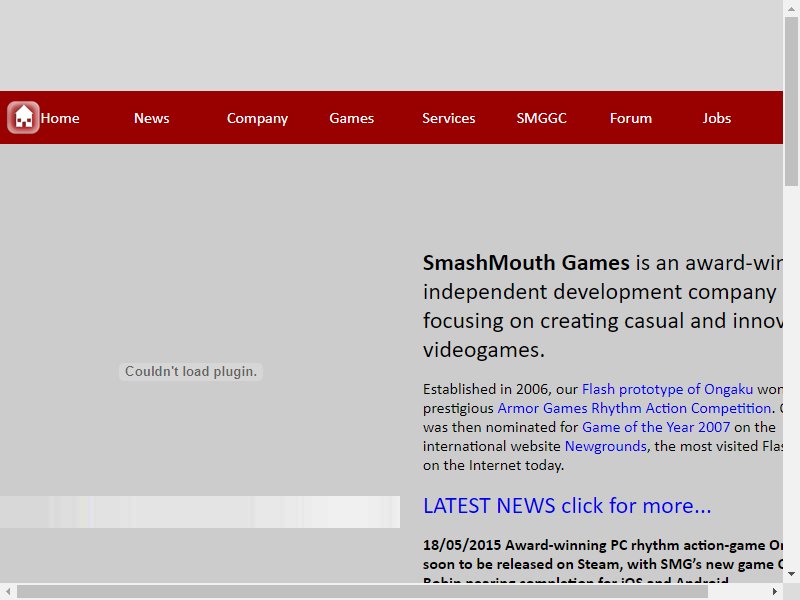This screenshot has height=600, width=800.
Task: Open the News menu item
Action: point(152,118)
